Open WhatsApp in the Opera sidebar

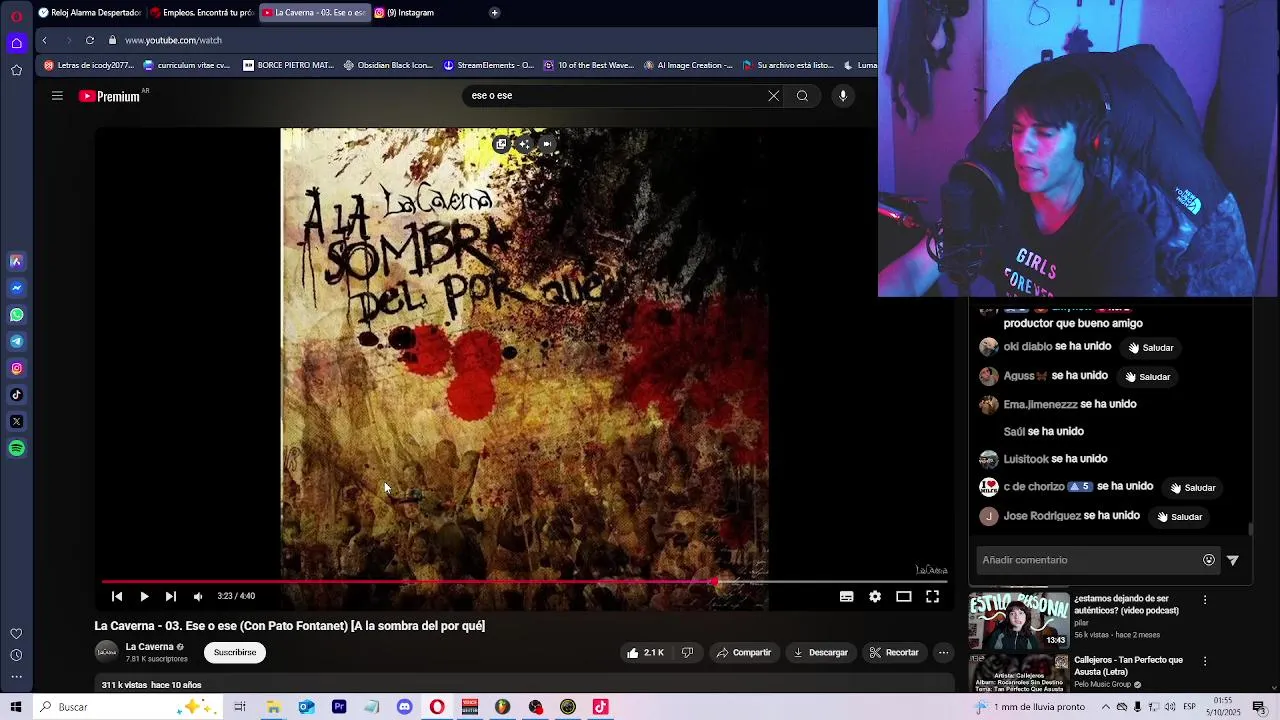click(x=16, y=315)
